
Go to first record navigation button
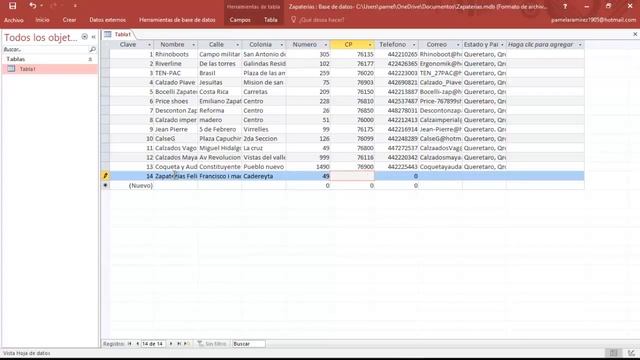click(x=130, y=344)
